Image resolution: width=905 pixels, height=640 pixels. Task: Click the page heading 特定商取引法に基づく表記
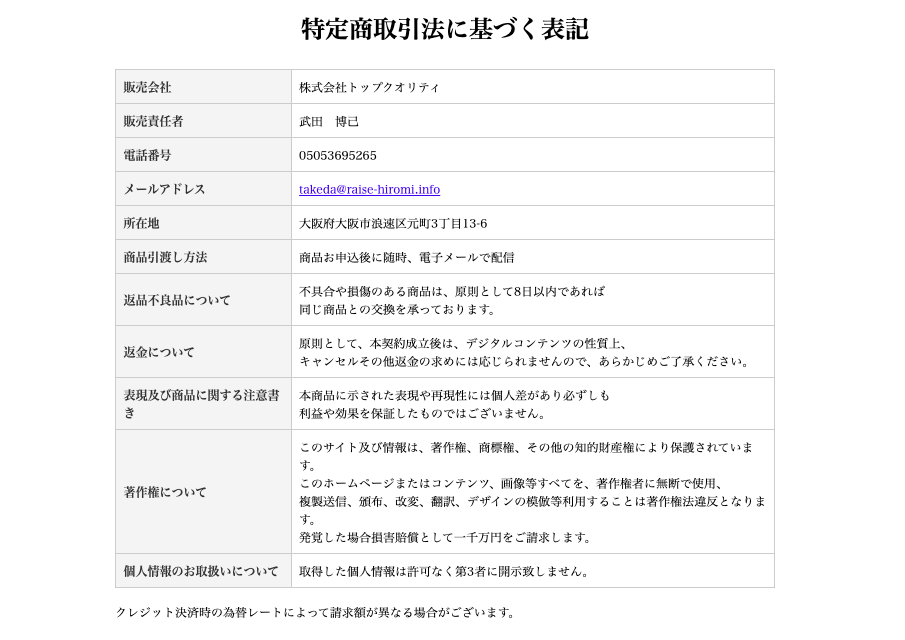click(x=445, y=29)
